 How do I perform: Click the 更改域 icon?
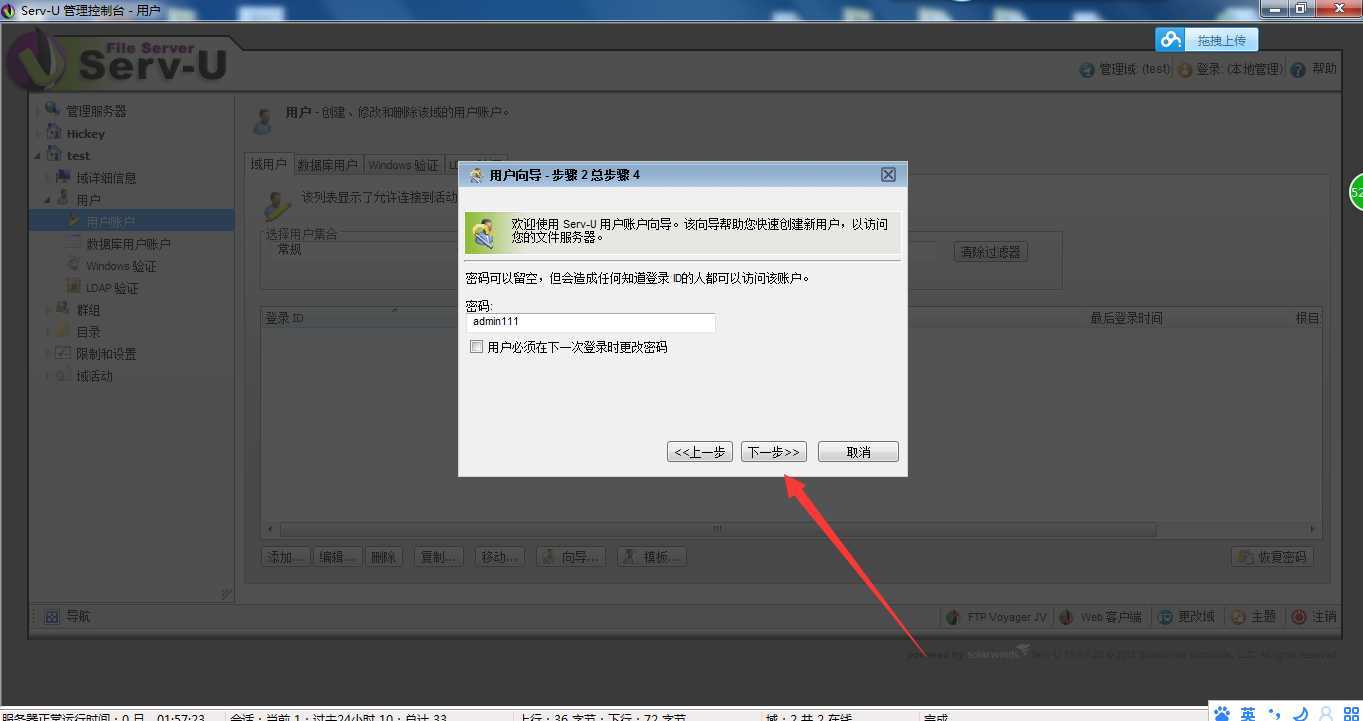(x=1165, y=618)
